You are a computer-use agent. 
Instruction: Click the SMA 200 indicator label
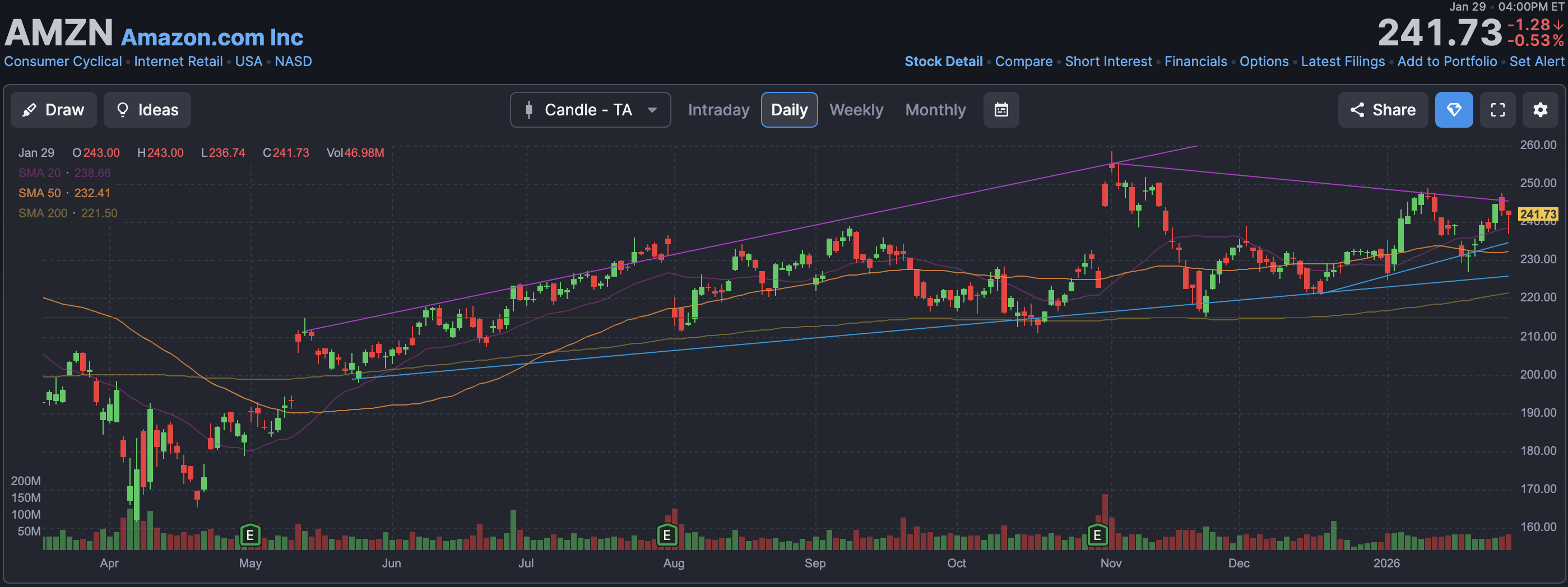point(43,213)
